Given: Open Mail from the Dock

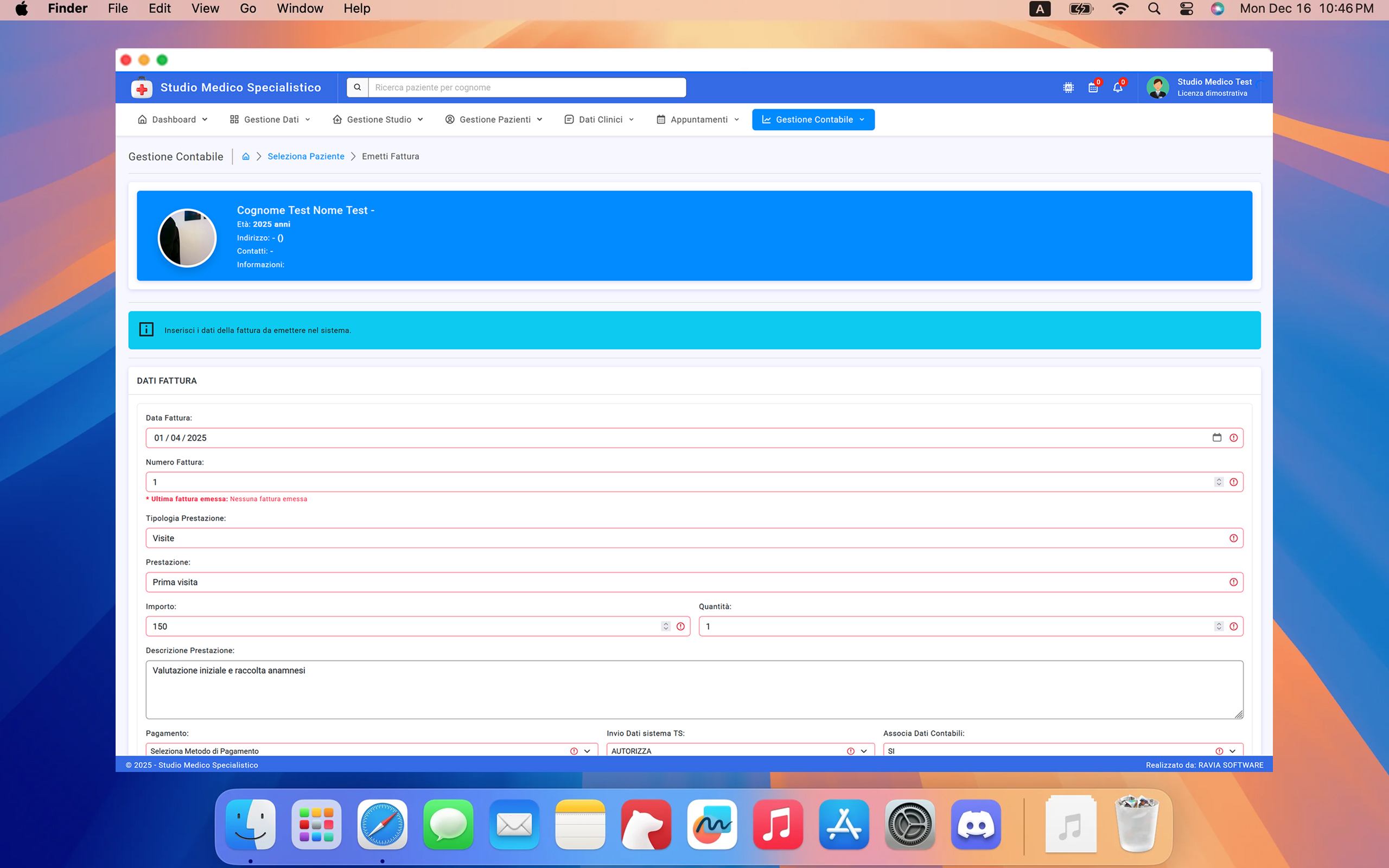Looking at the screenshot, I should [514, 825].
